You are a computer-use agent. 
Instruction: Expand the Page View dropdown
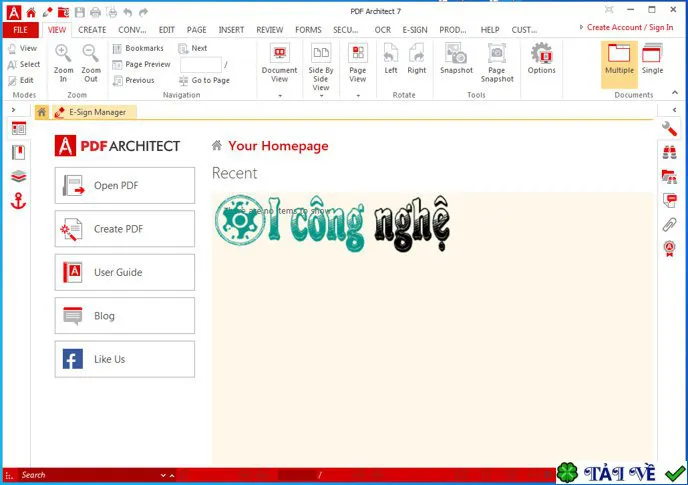coord(358,96)
